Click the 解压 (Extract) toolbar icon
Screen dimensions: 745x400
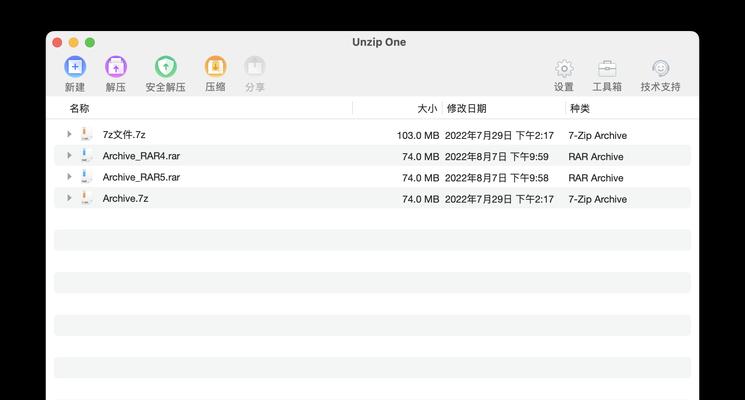click(116, 67)
